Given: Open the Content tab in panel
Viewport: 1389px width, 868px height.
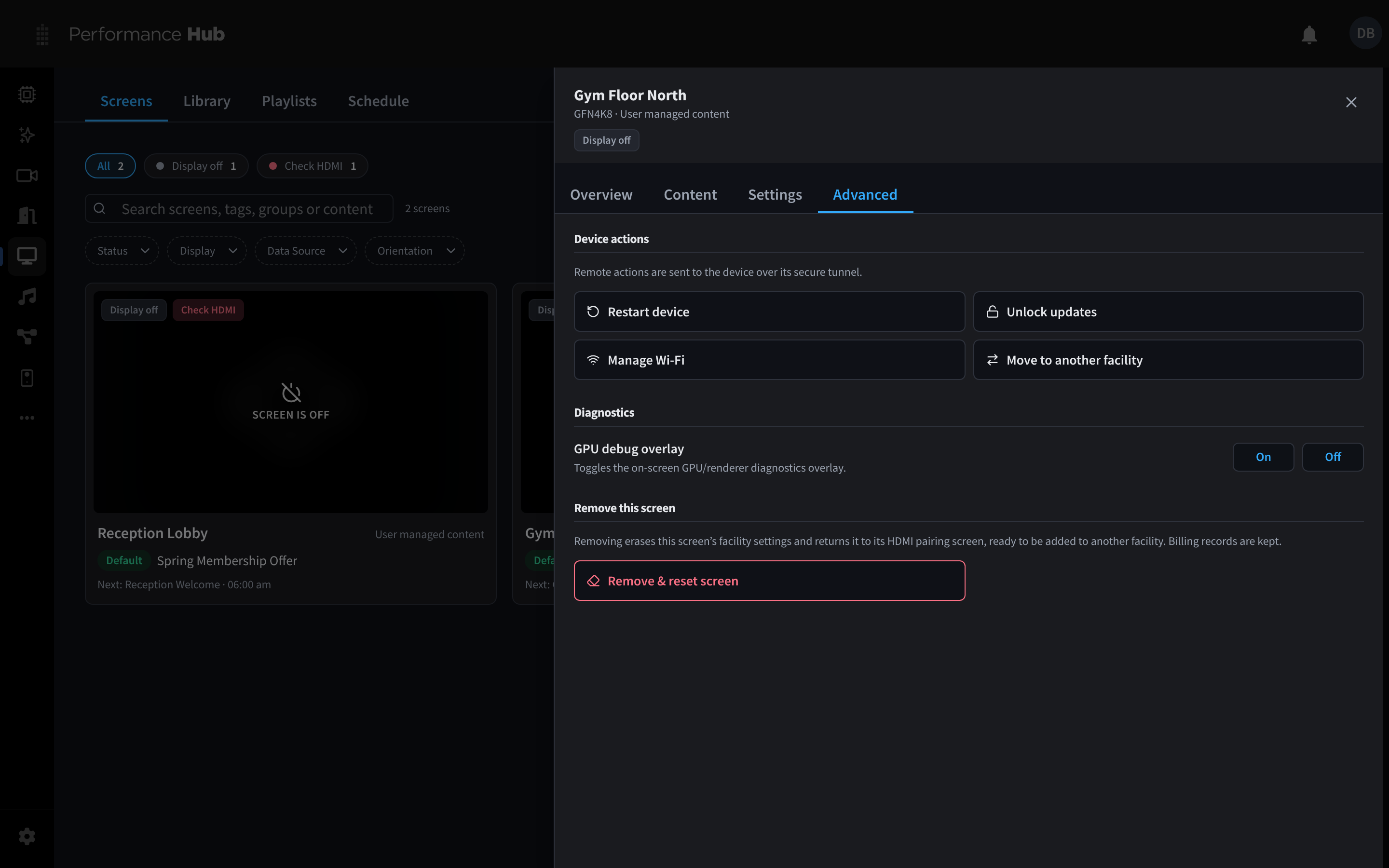Looking at the screenshot, I should point(690,195).
